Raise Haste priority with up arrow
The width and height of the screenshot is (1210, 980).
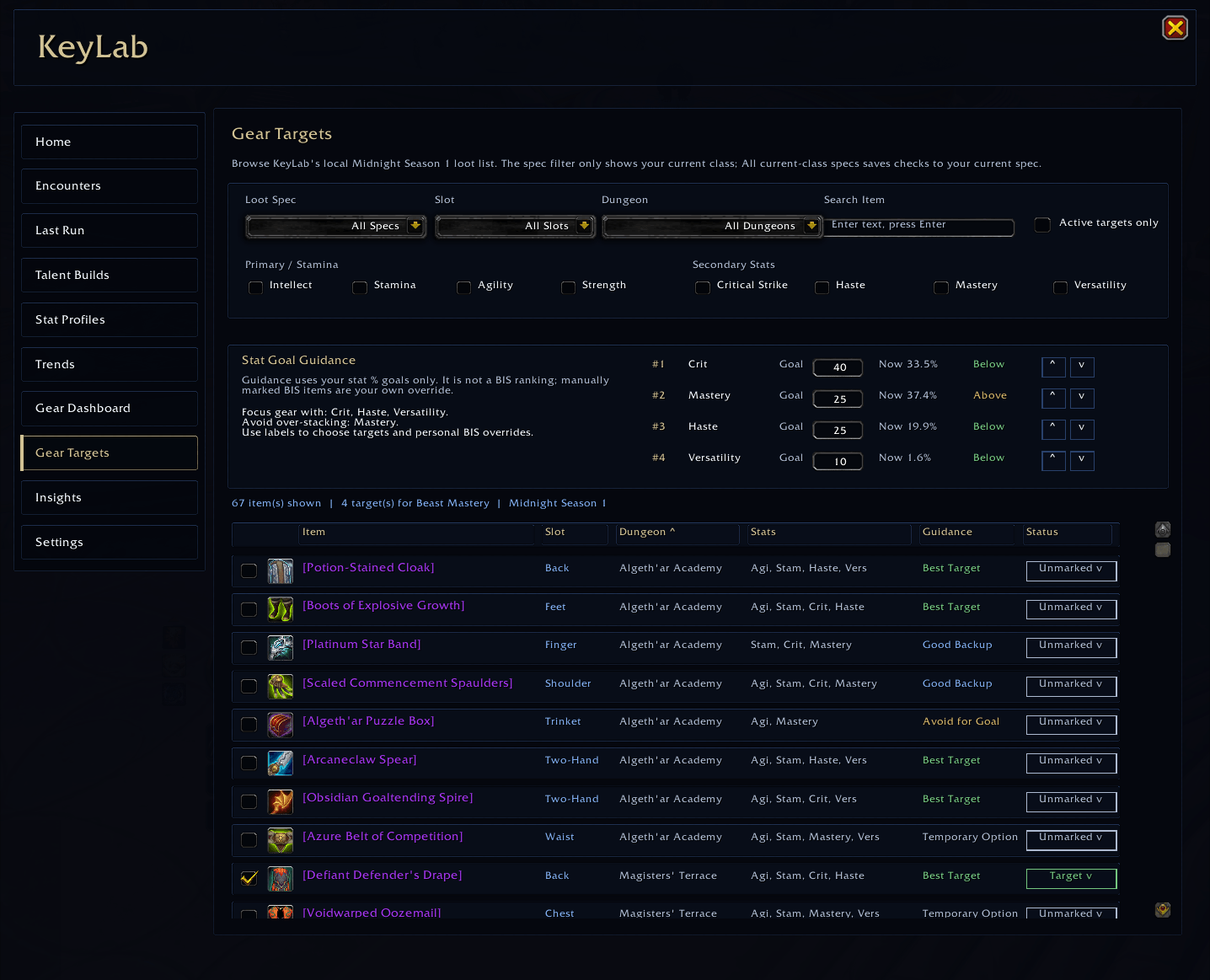(1053, 429)
